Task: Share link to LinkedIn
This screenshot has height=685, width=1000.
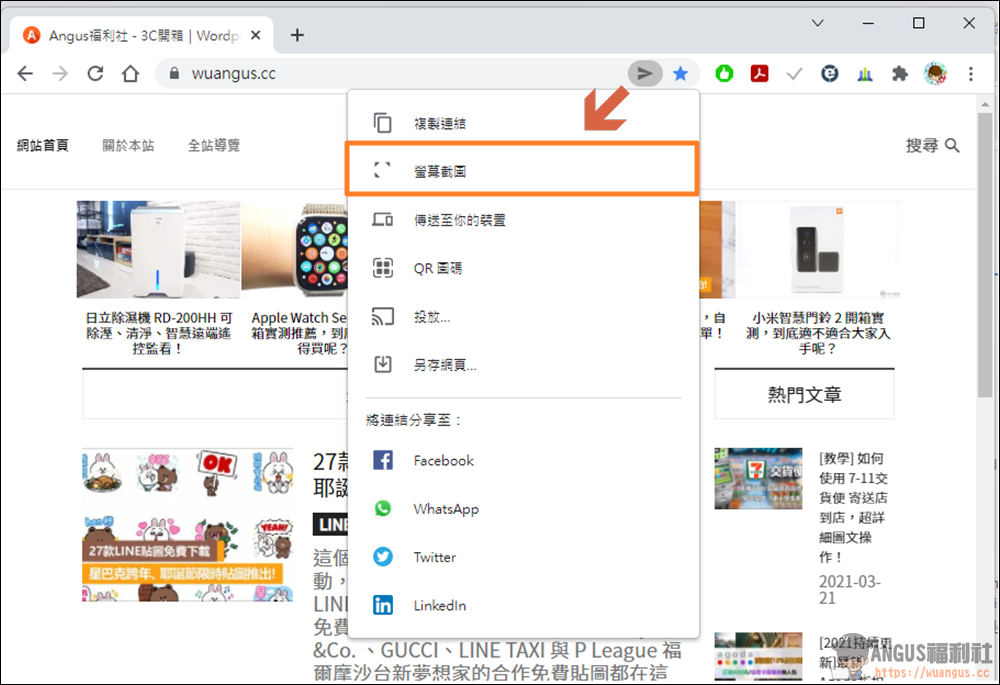Action: click(x=523, y=605)
